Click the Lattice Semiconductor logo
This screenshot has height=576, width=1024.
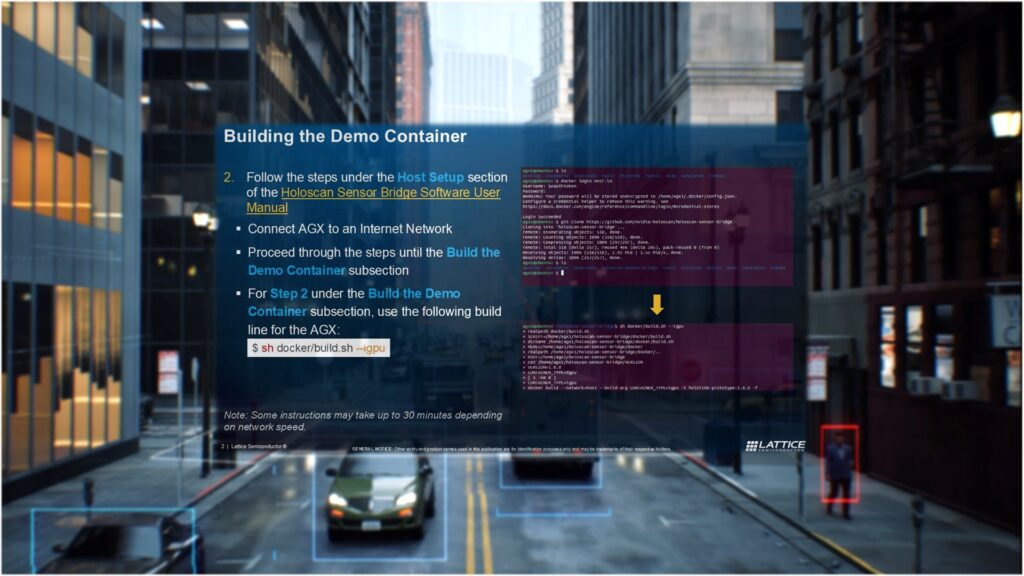point(775,445)
